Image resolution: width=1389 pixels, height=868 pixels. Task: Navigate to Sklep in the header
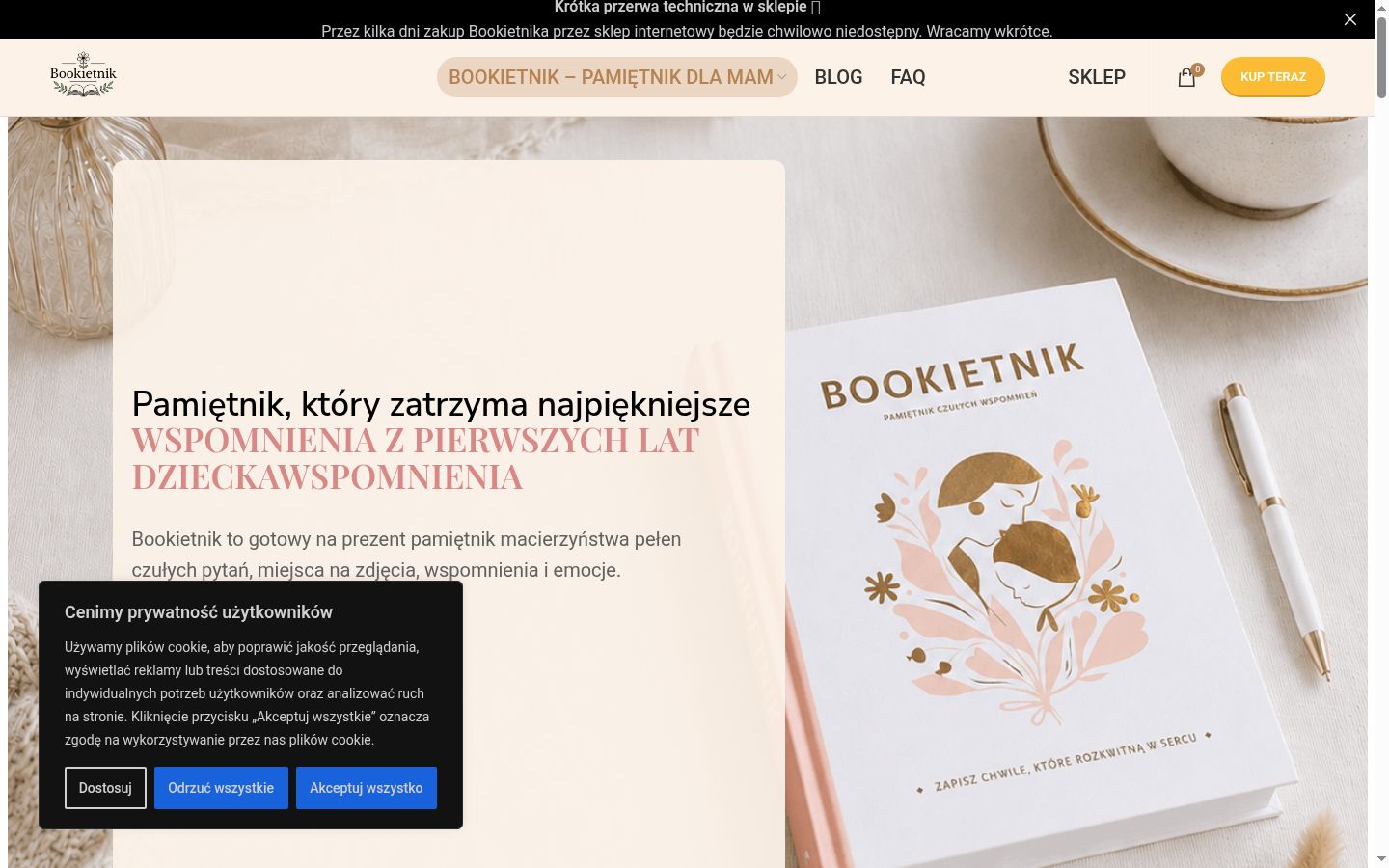click(x=1097, y=77)
